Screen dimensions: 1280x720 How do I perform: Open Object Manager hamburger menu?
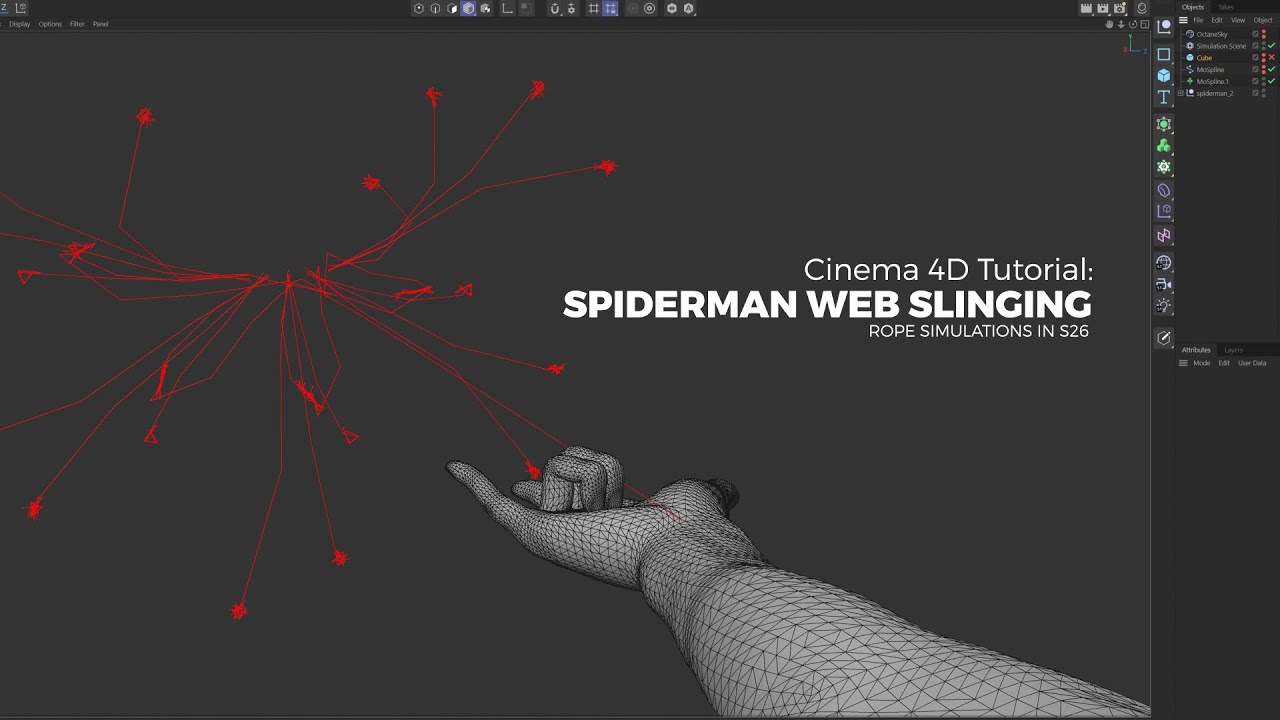click(1183, 20)
